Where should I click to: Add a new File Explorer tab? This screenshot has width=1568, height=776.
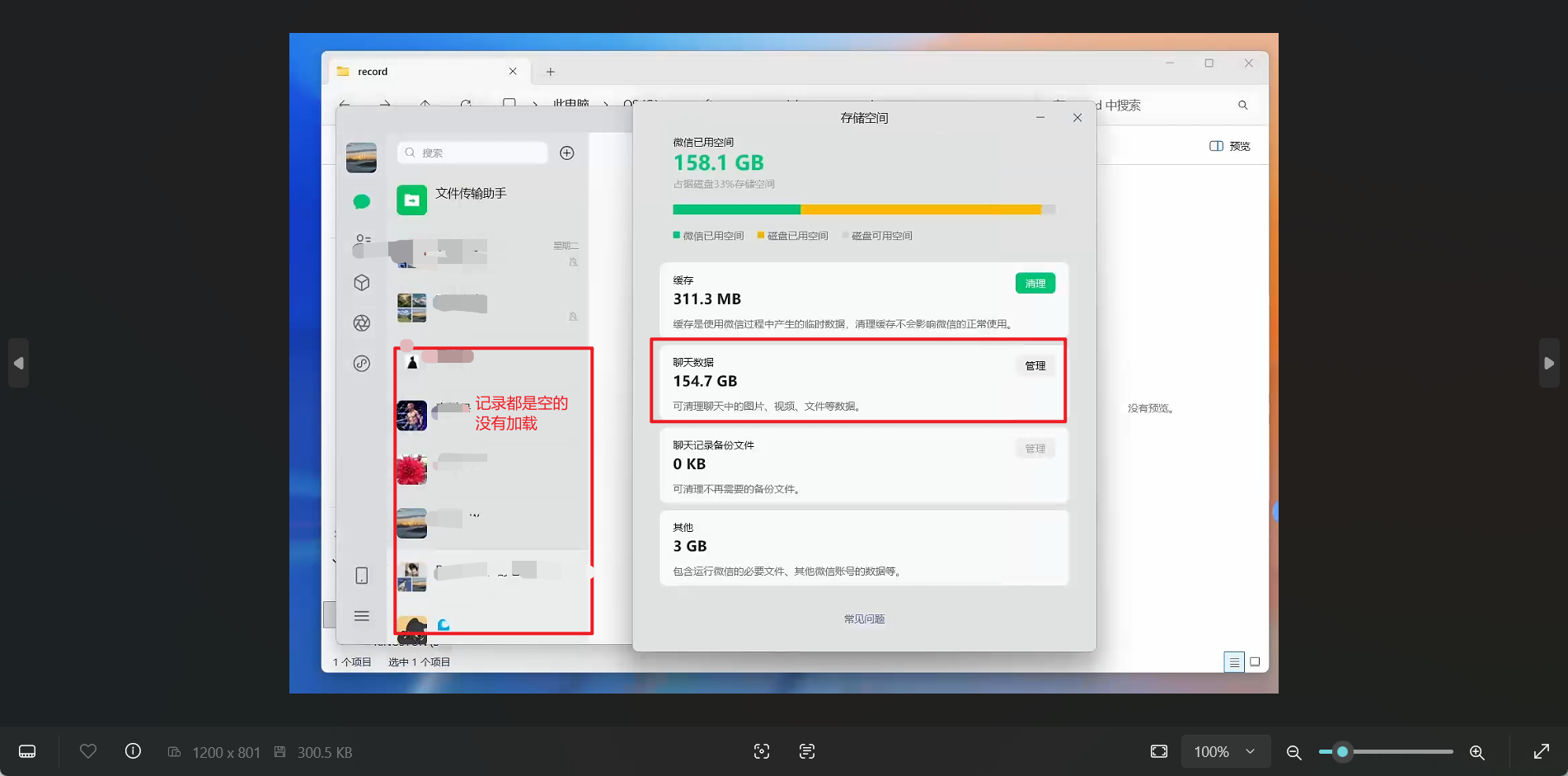click(x=551, y=72)
